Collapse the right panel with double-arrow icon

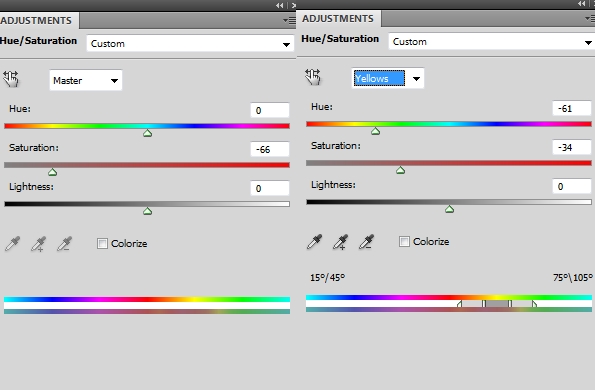582,3
